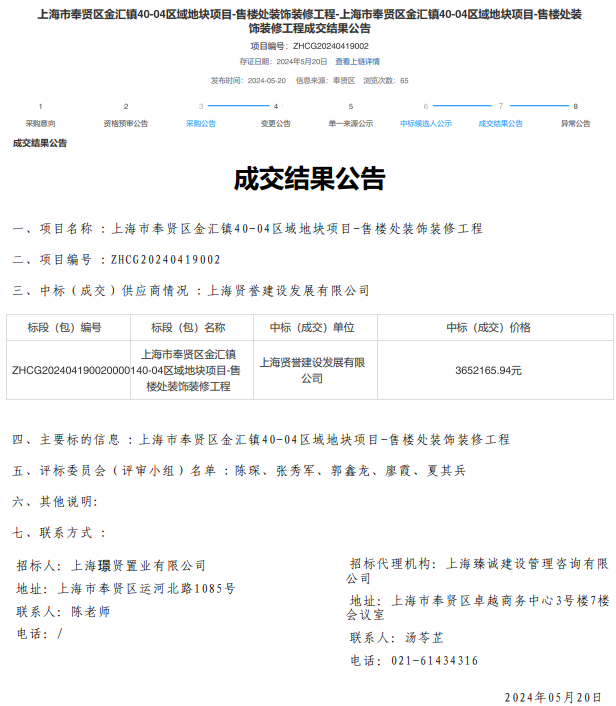This screenshot has width=616, height=706.
Task: Open the 资格预审公告 step
Action: [x=126, y=124]
